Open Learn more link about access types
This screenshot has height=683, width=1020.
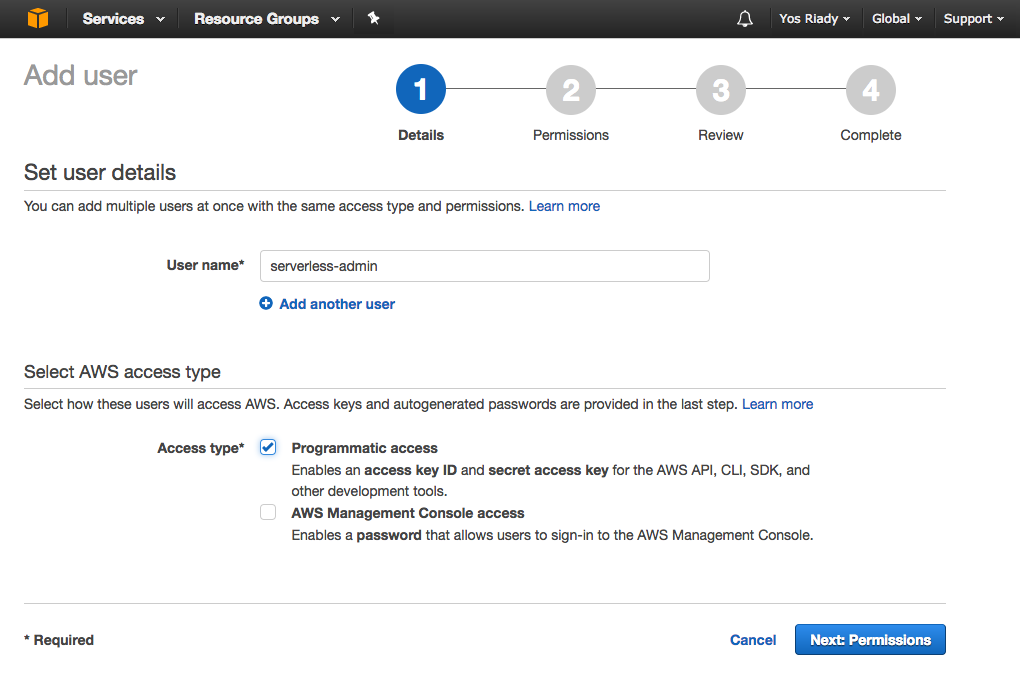point(777,404)
